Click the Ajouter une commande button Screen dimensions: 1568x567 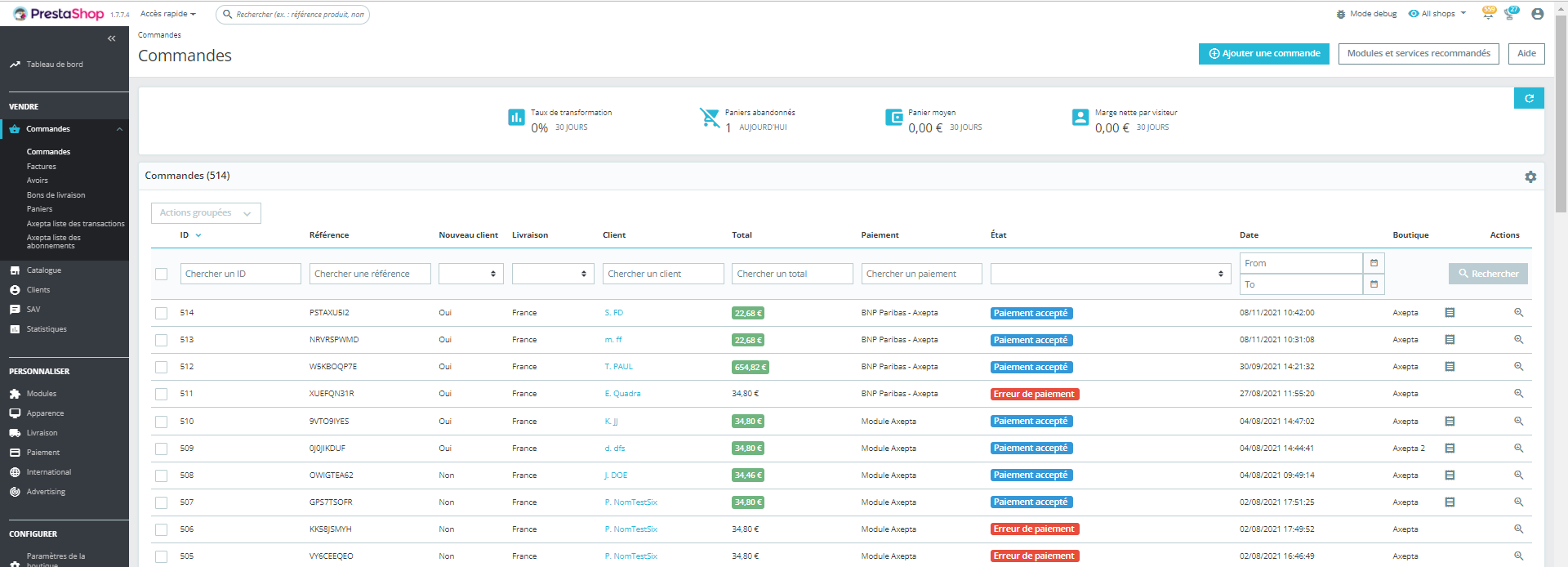pyautogui.click(x=1263, y=54)
